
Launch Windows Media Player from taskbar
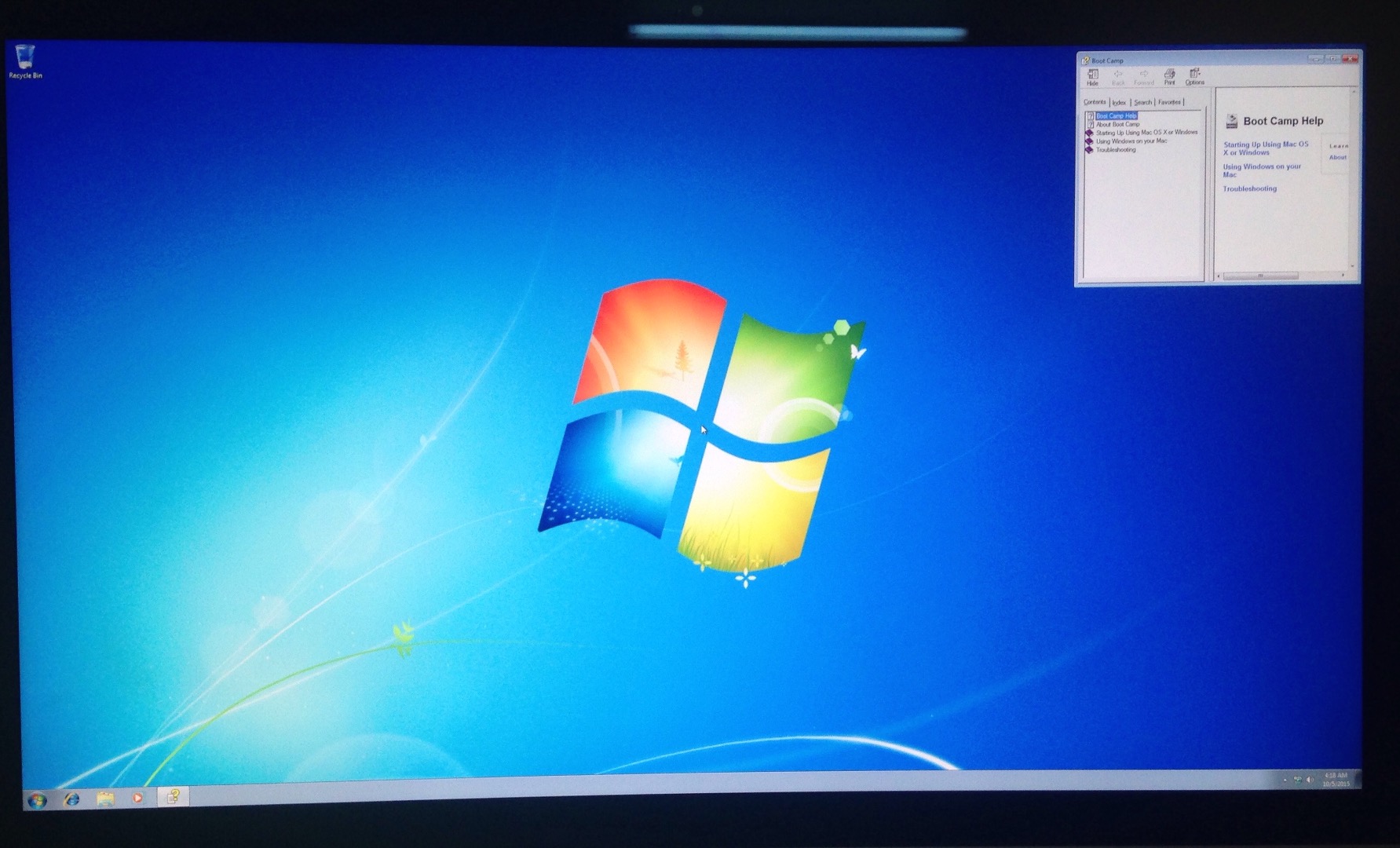(137, 798)
